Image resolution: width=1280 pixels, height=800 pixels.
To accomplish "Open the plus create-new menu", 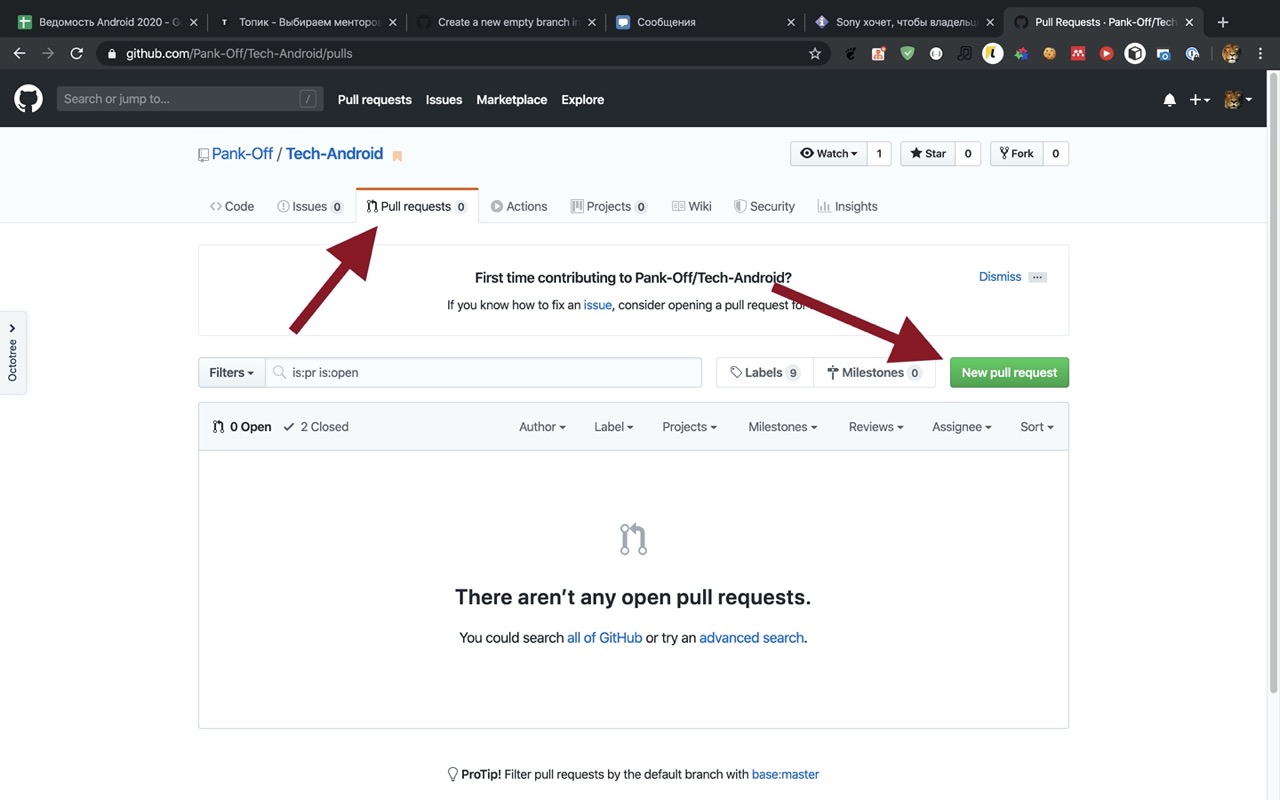I will 1199,100.
